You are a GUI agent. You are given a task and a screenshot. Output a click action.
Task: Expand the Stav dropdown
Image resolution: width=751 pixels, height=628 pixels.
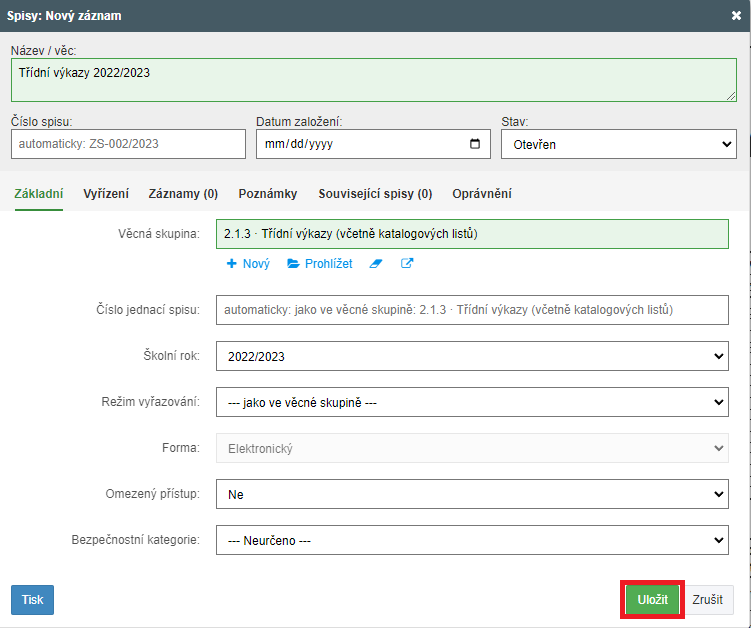pyautogui.click(x=618, y=144)
